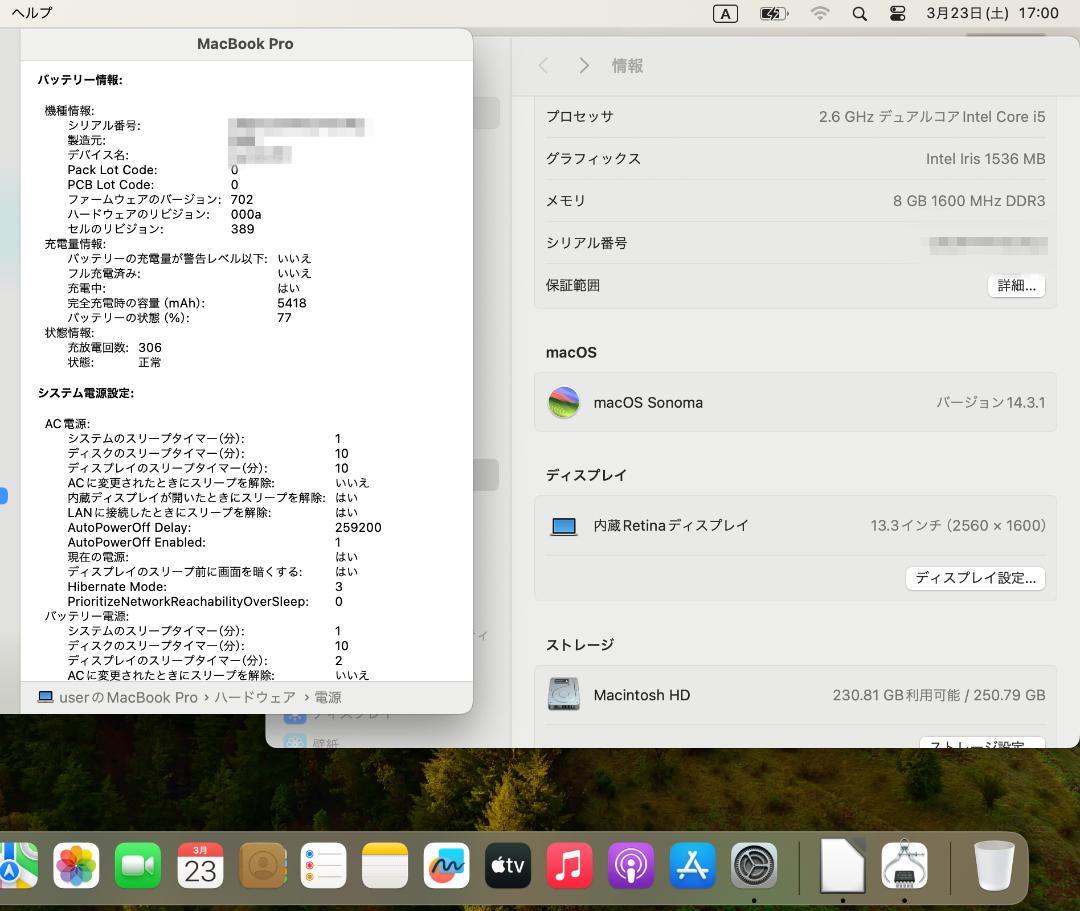Select the グラフィックス row
Image resolution: width=1080 pixels, height=911 pixels.
tap(795, 159)
